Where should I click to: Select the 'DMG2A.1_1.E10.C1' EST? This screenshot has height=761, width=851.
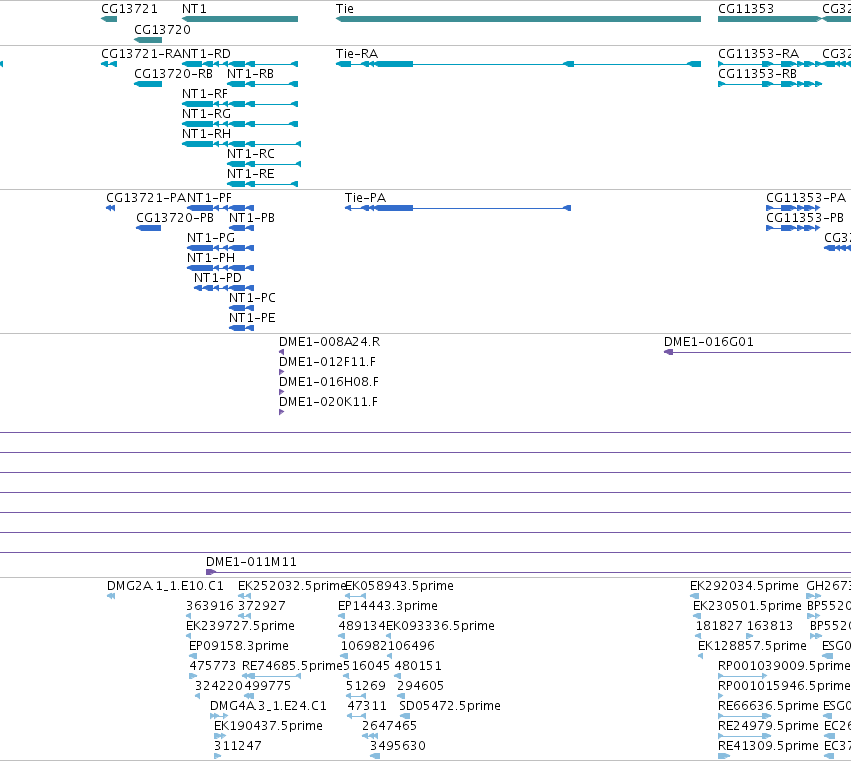[111, 596]
